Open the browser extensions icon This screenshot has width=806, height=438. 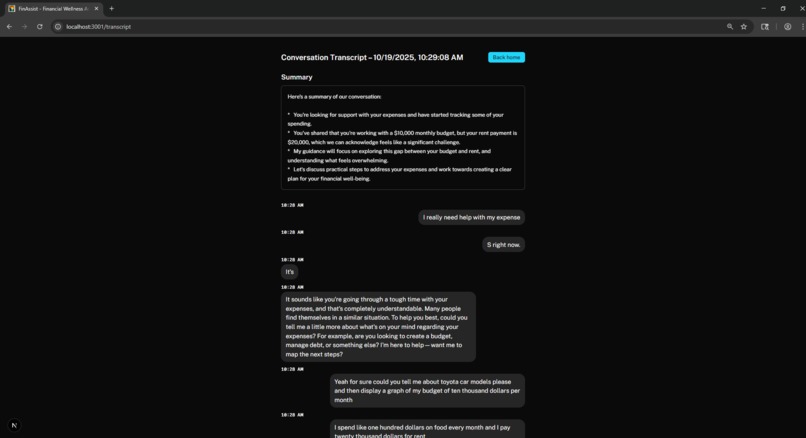point(765,27)
